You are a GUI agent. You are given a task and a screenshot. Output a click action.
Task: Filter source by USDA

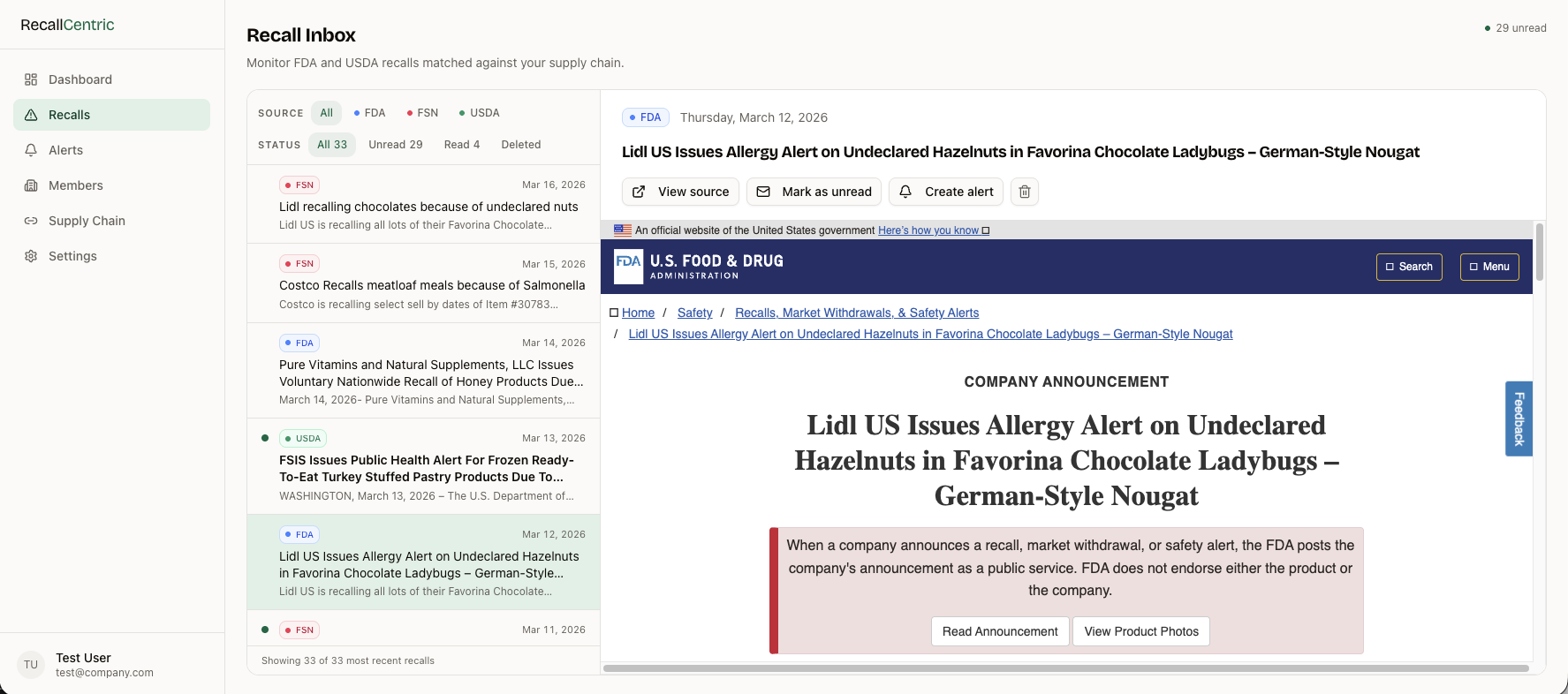(479, 113)
